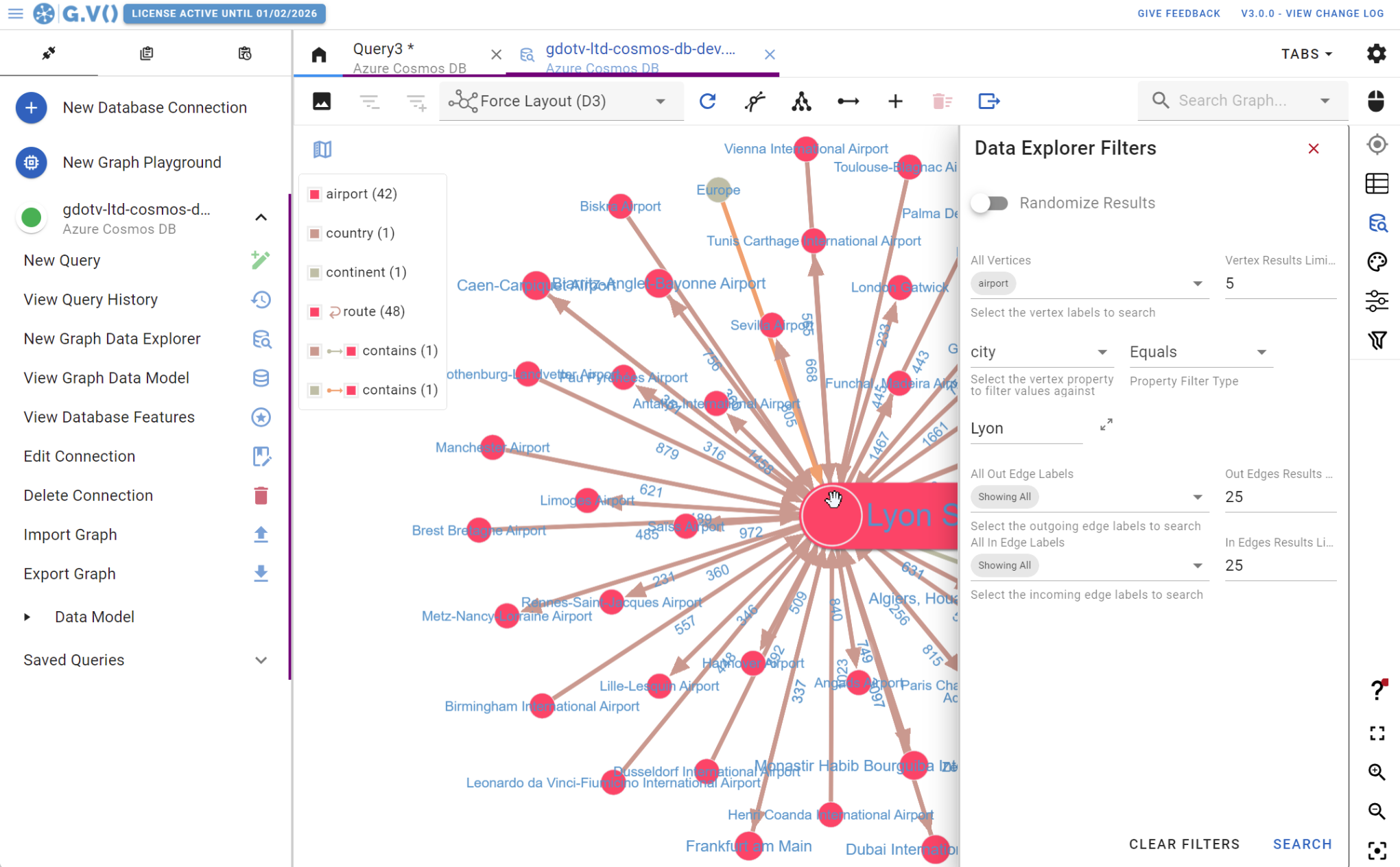
Task: Switch to the gdotv-ltd-cosmos-db-dev tab
Action: [639, 56]
